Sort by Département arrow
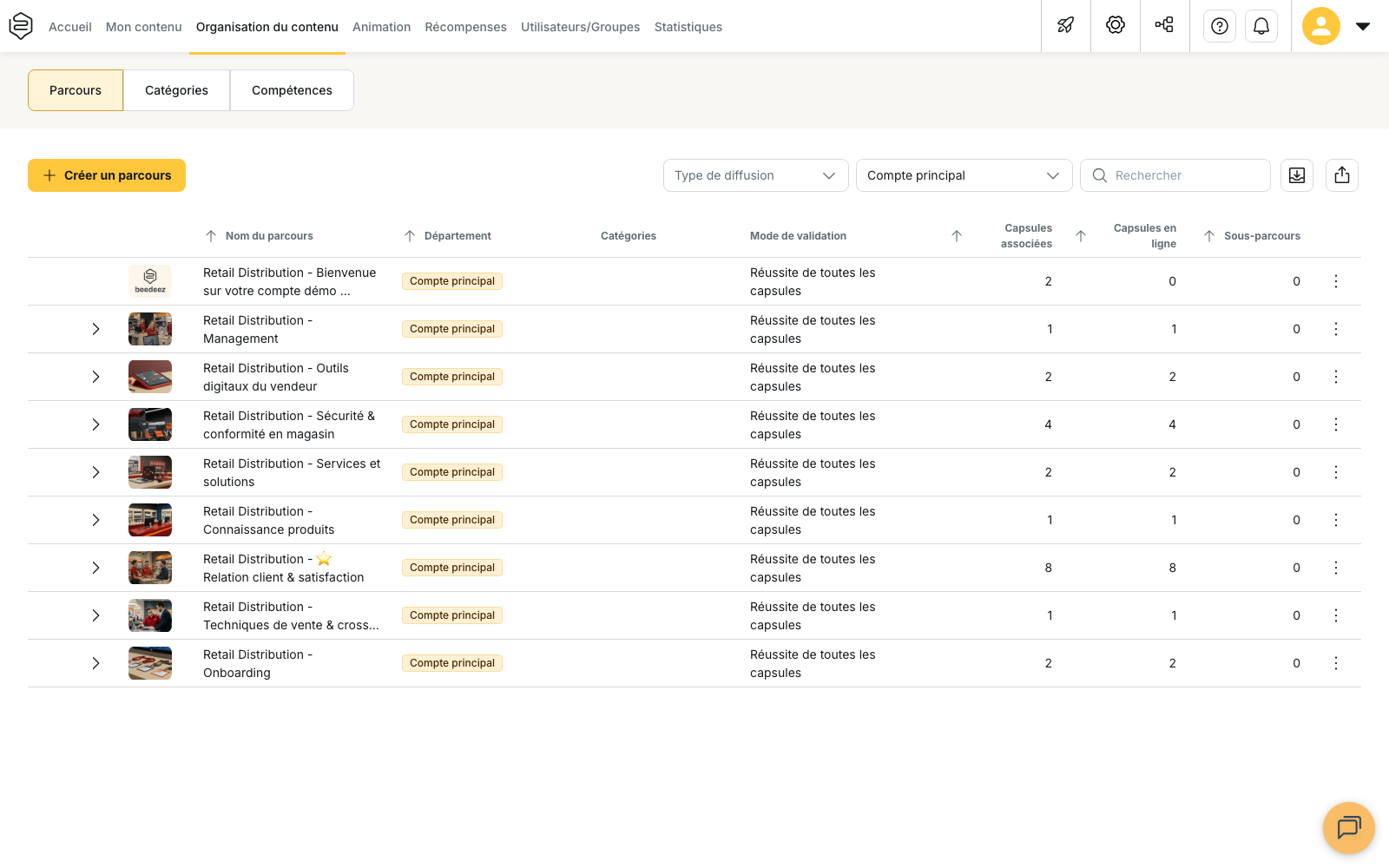This screenshot has height=868, width=1389. [x=410, y=236]
